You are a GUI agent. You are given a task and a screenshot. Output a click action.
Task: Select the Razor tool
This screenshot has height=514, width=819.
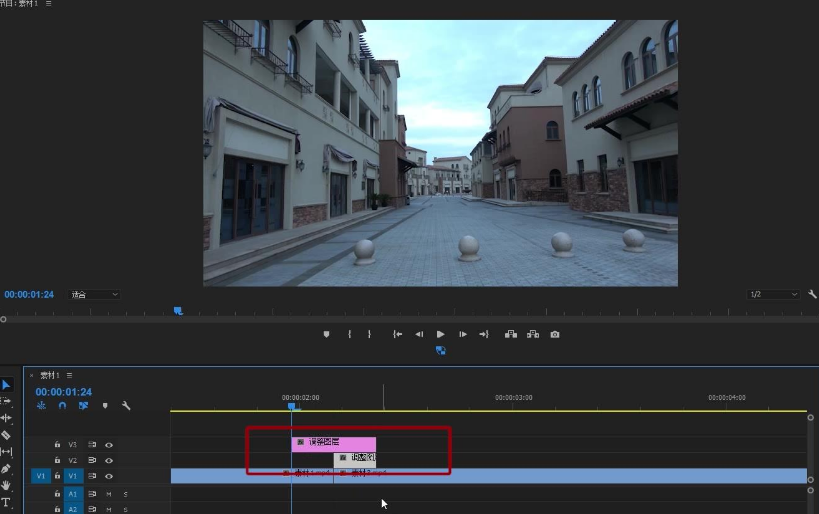(6, 435)
